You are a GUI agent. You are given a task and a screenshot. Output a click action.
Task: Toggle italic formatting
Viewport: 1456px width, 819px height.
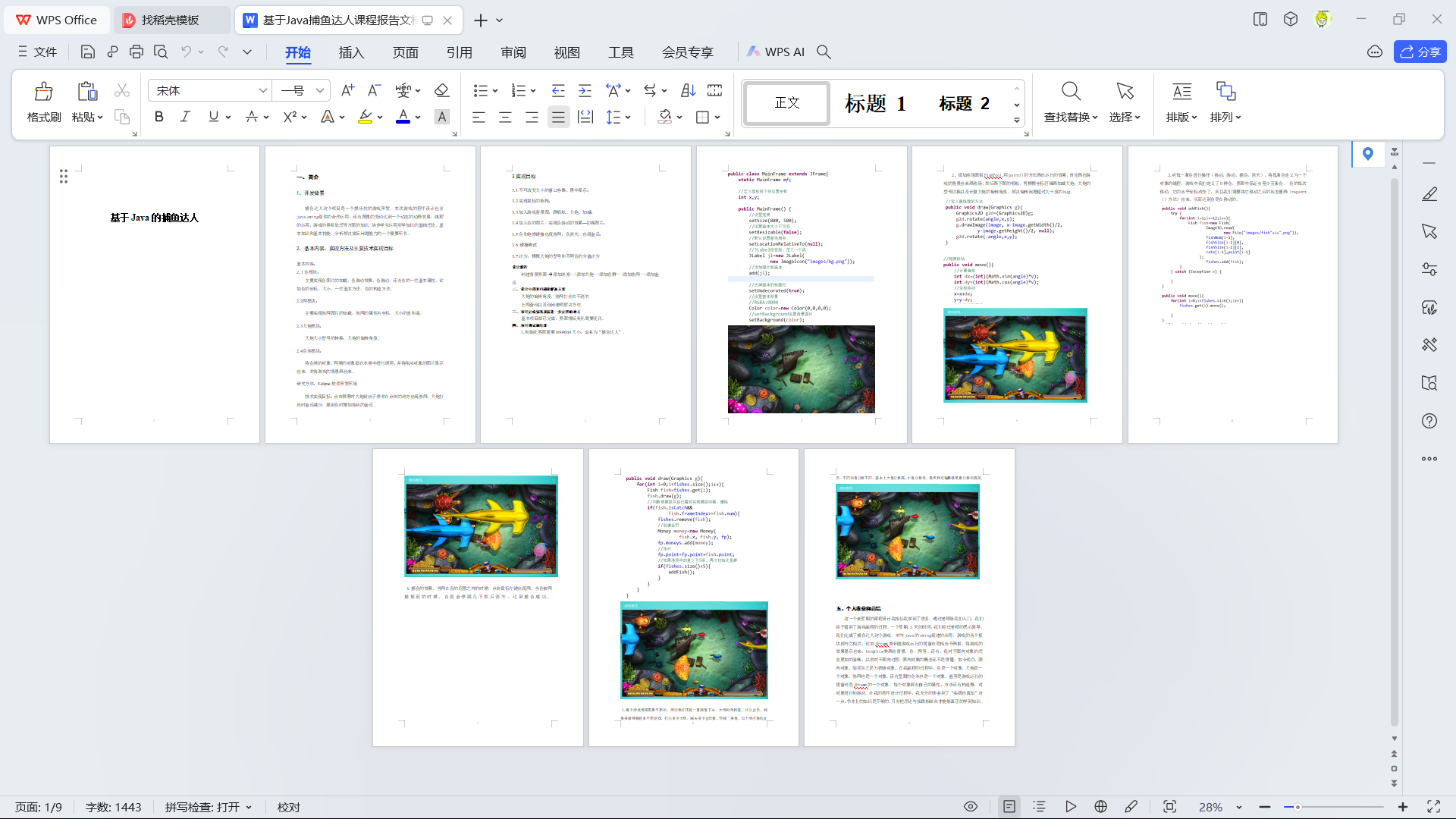[185, 117]
